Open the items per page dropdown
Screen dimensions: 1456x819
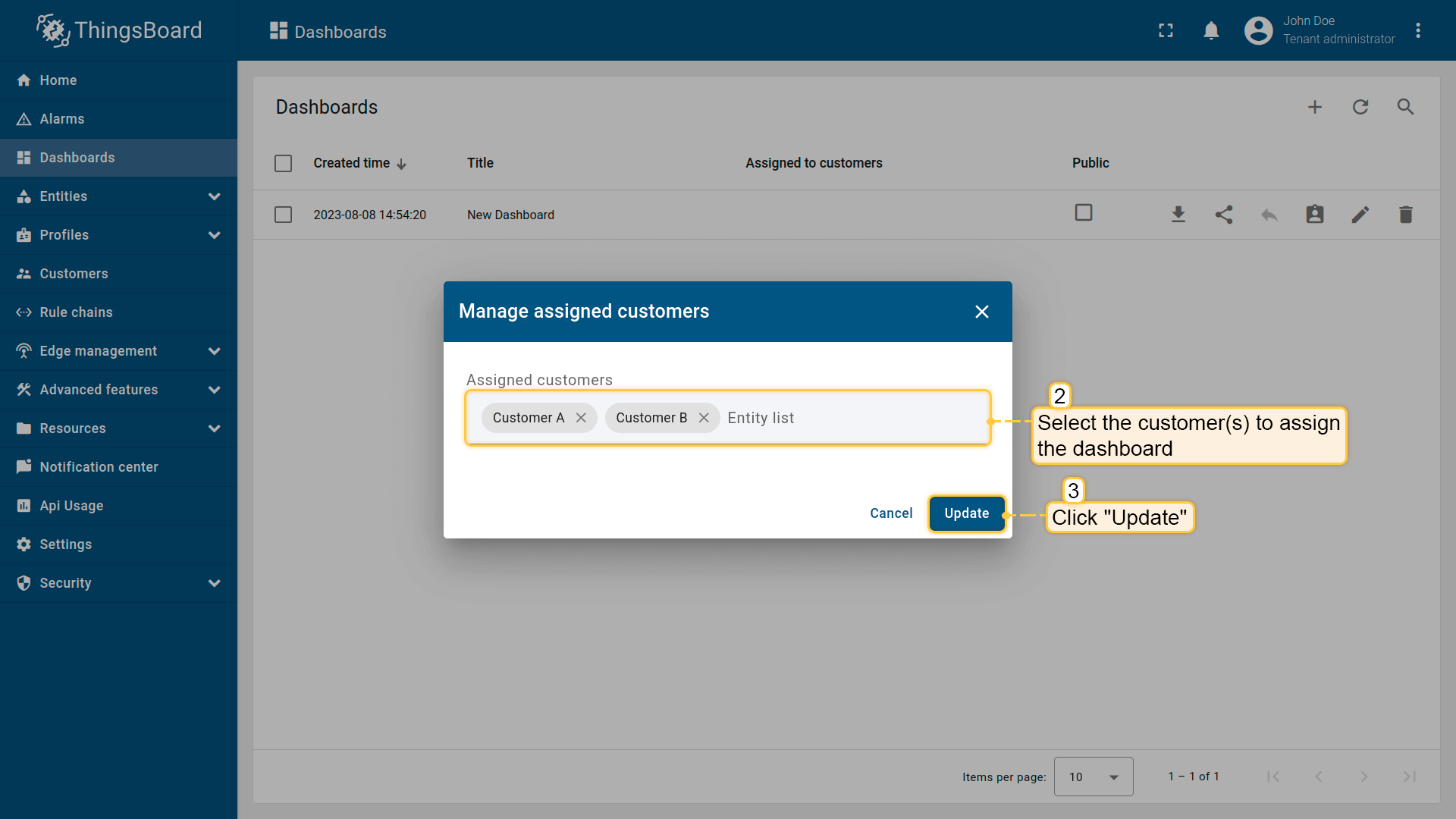tap(1093, 777)
